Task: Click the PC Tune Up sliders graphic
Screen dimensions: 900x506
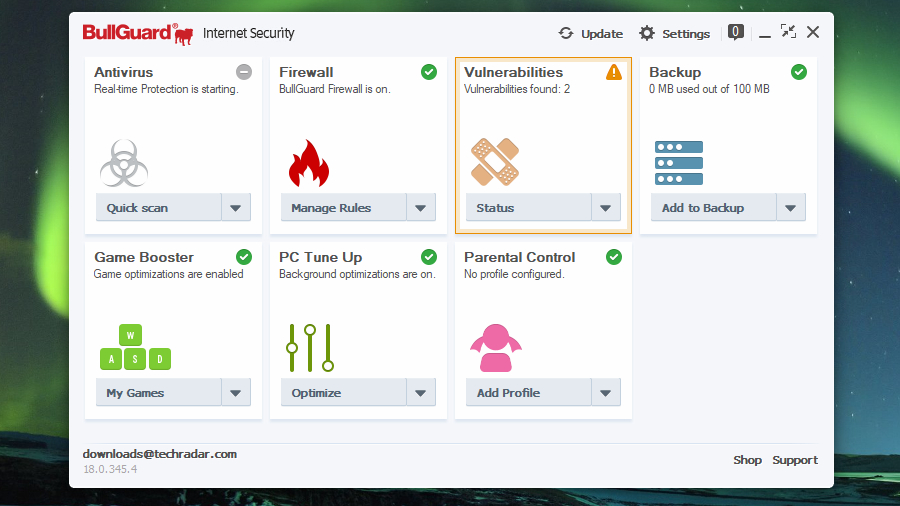Action: point(310,348)
